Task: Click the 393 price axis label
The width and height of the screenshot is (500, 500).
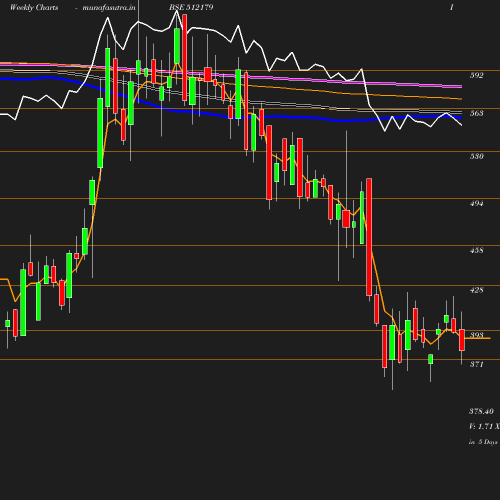Action: click(477, 335)
